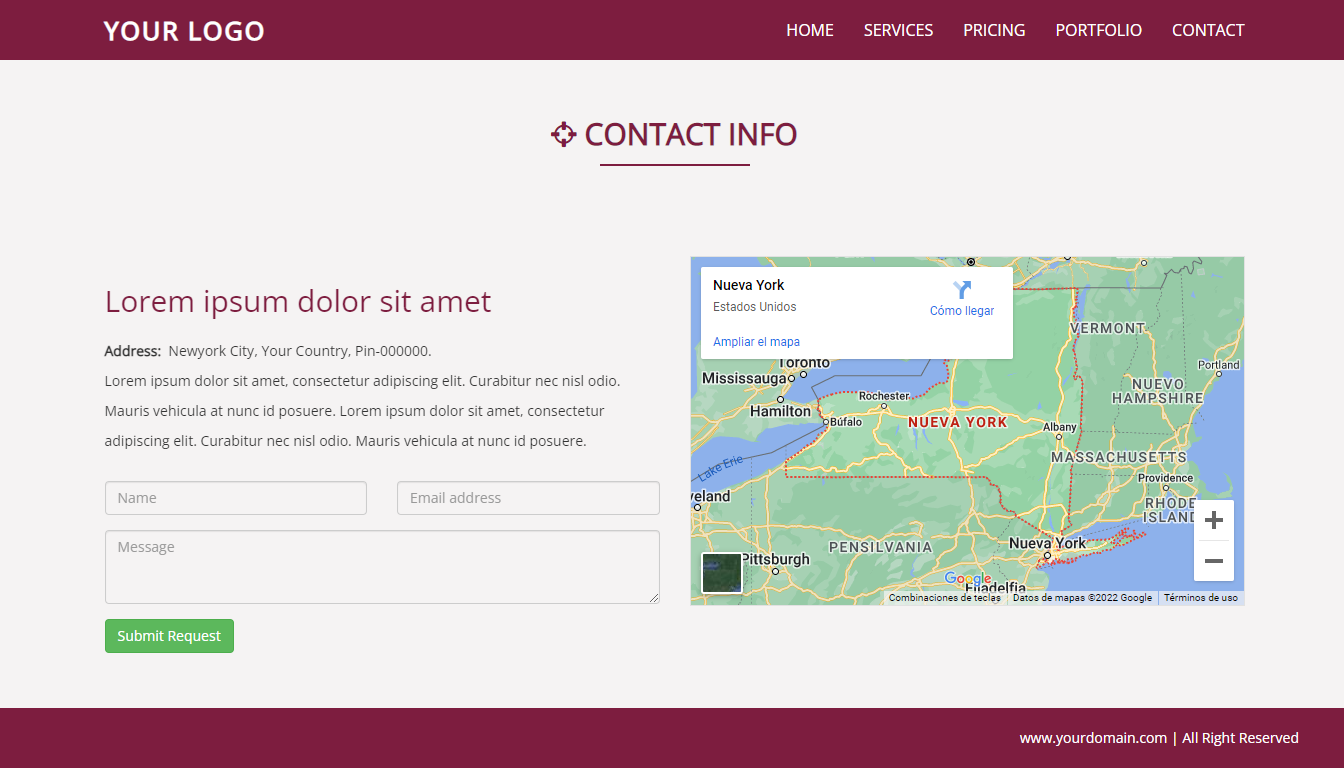This screenshot has width=1344, height=768.
Task: Navigate to Portfolio
Action: coord(1098,30)
